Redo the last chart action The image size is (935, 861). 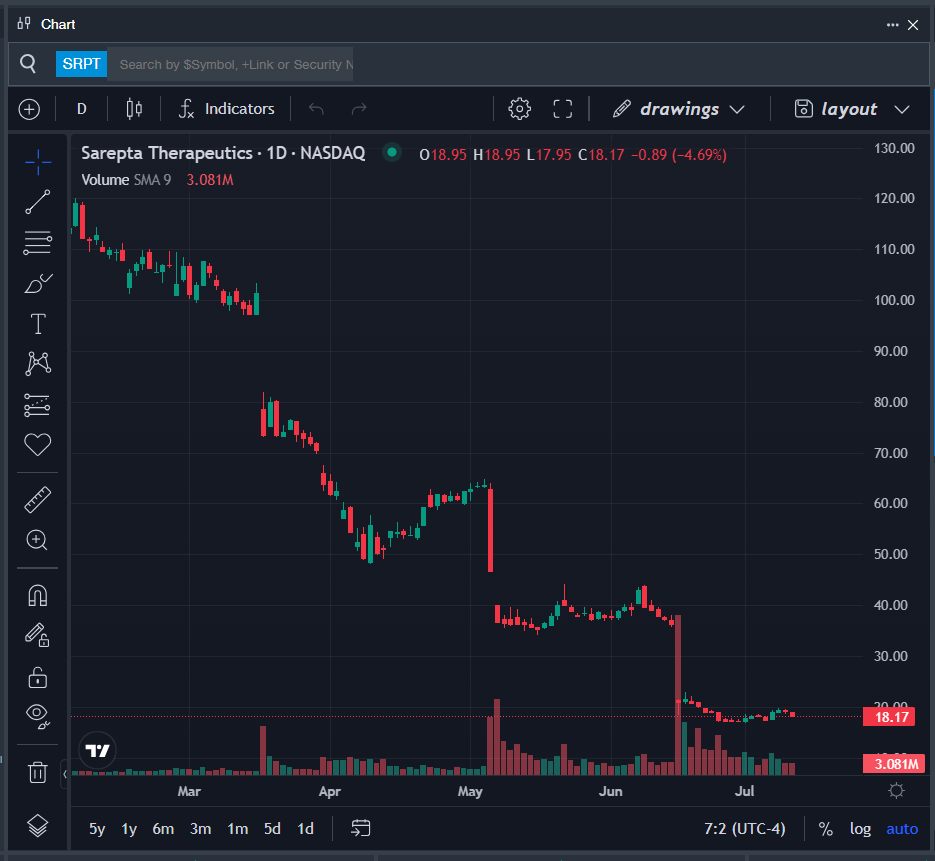[359, 109]
